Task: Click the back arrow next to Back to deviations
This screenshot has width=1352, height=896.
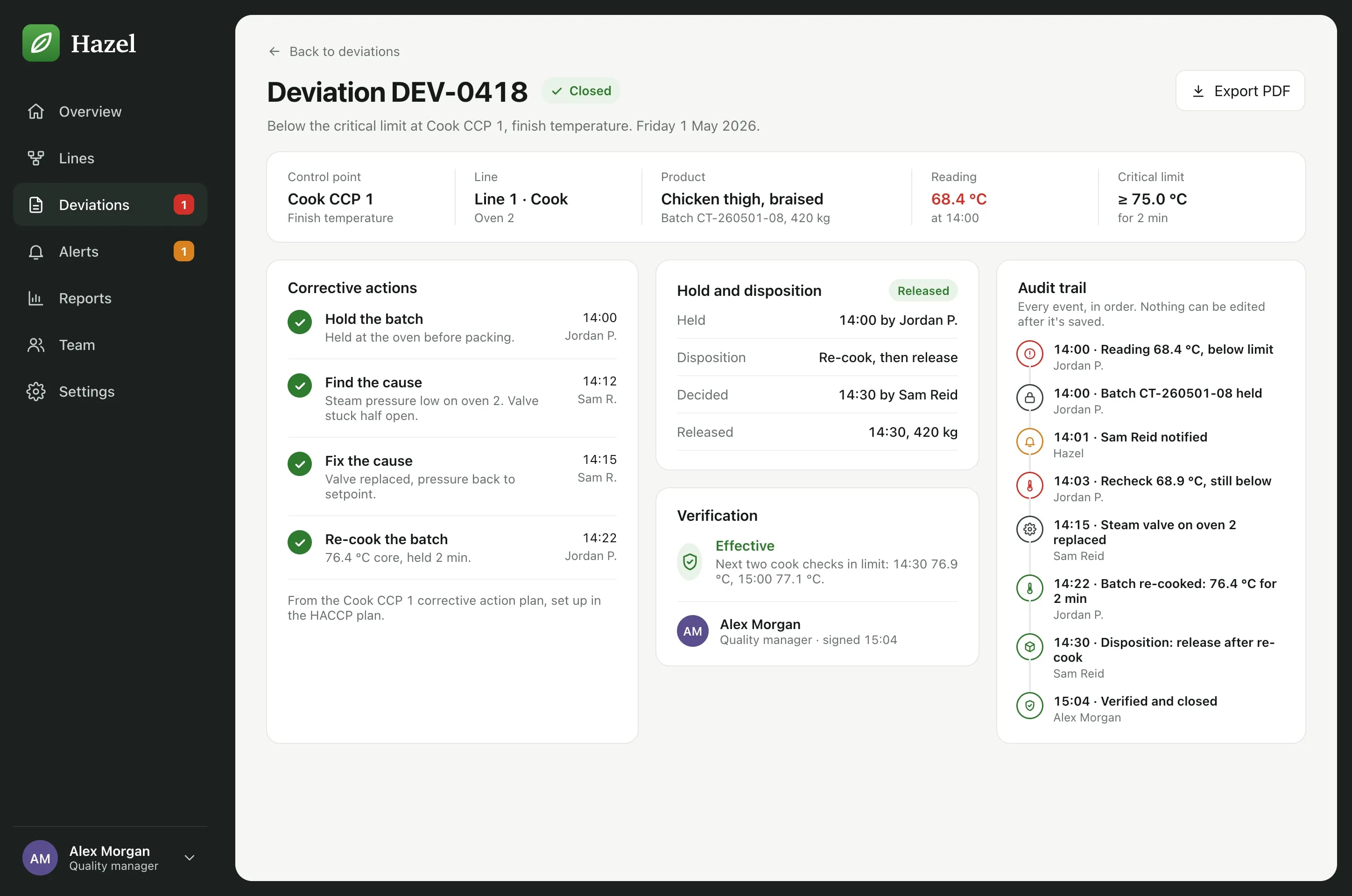Action: tap(275, 51)
